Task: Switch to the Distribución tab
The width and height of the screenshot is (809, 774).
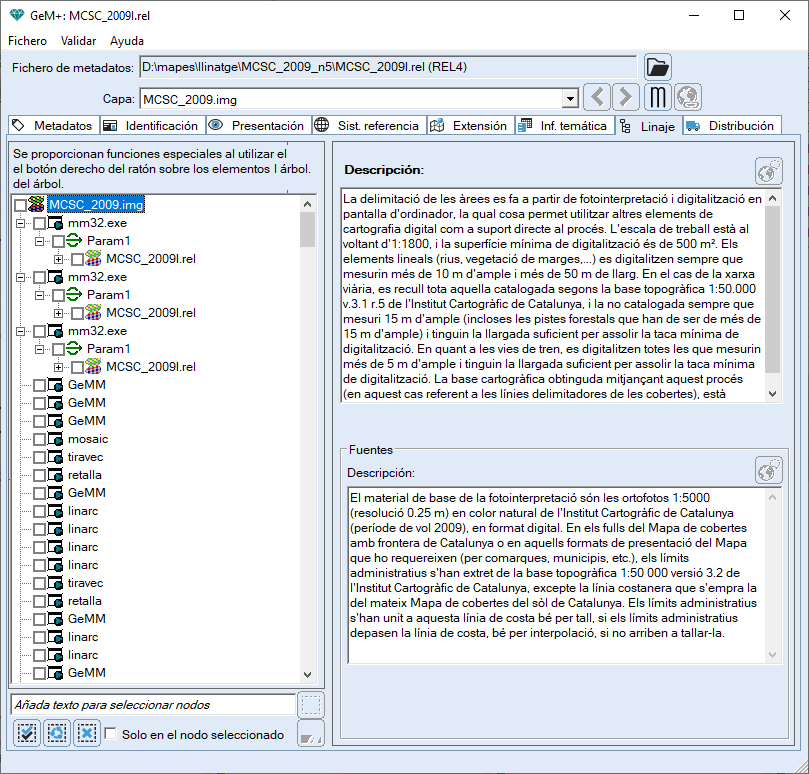Action: (731, 126)
